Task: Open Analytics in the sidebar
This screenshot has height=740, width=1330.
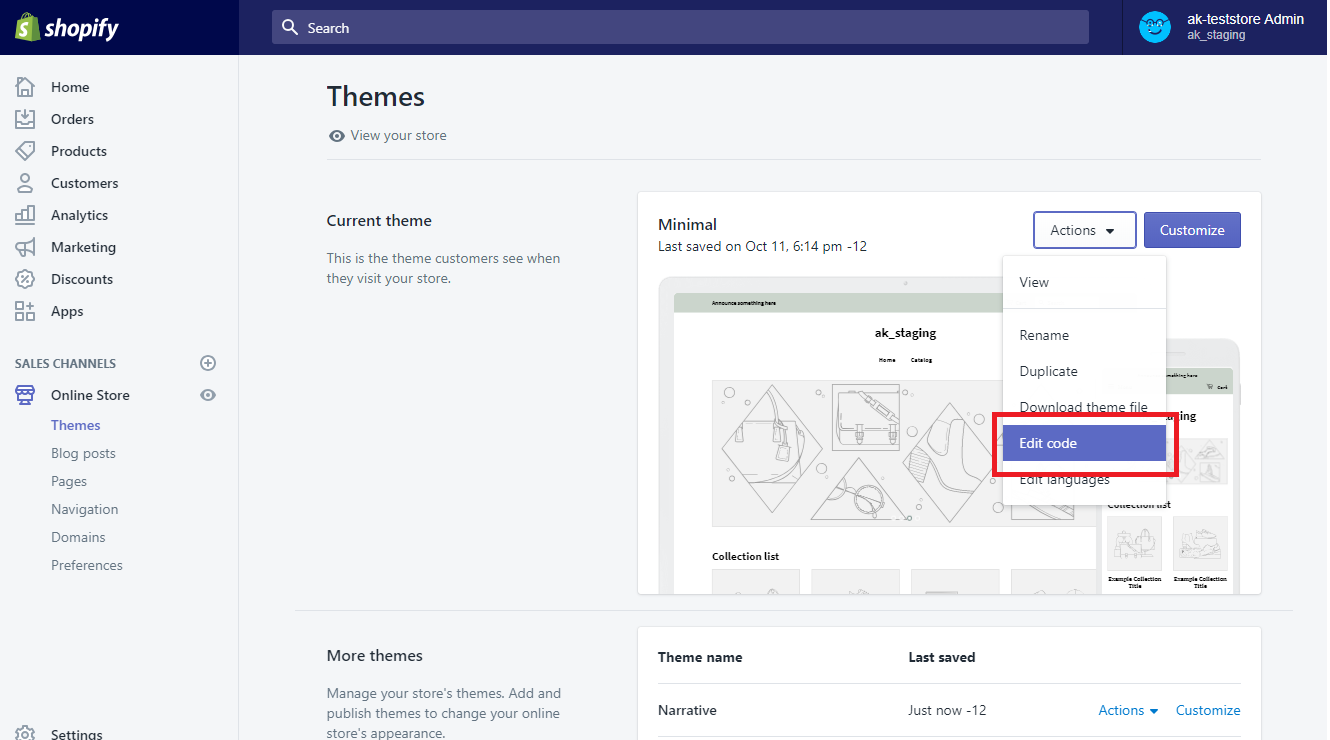Action: click(x=80, y=215)
